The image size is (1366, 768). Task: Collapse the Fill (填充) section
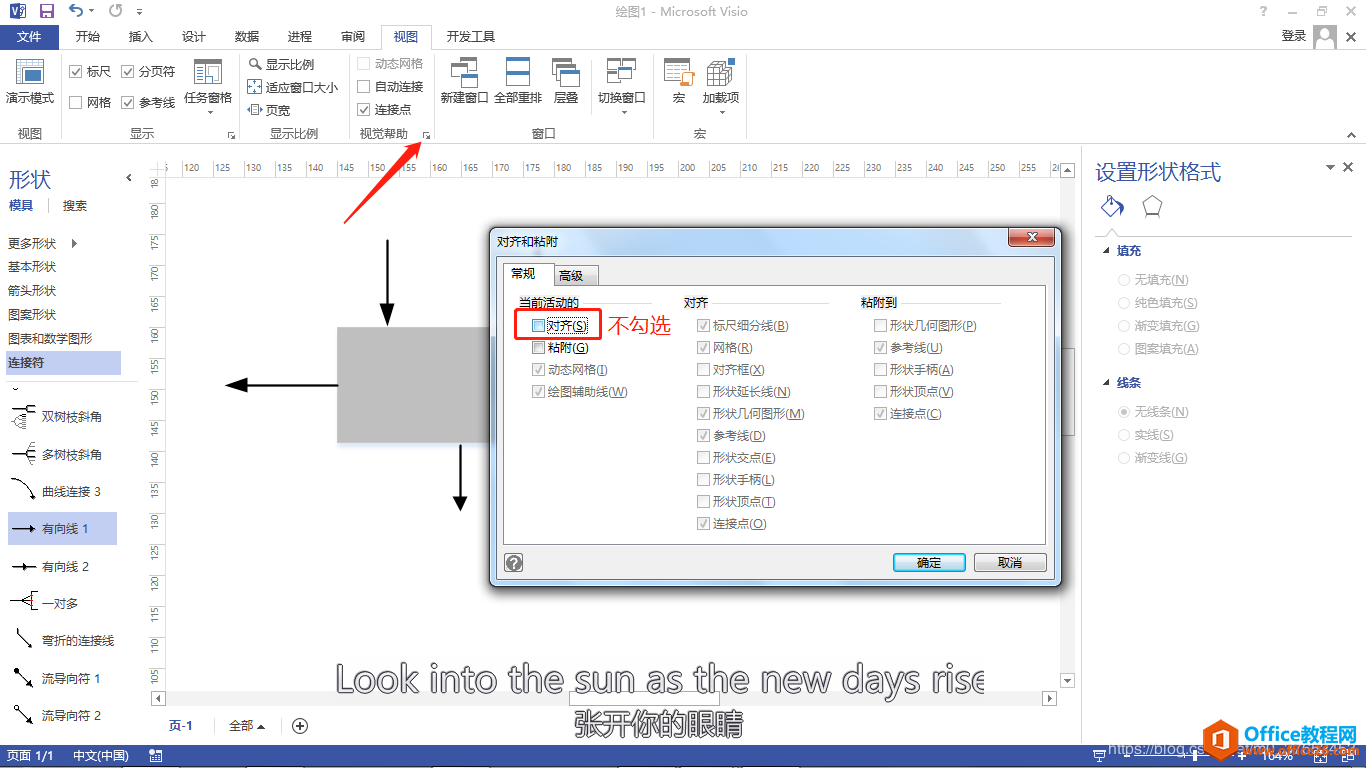click(1106, 251)
